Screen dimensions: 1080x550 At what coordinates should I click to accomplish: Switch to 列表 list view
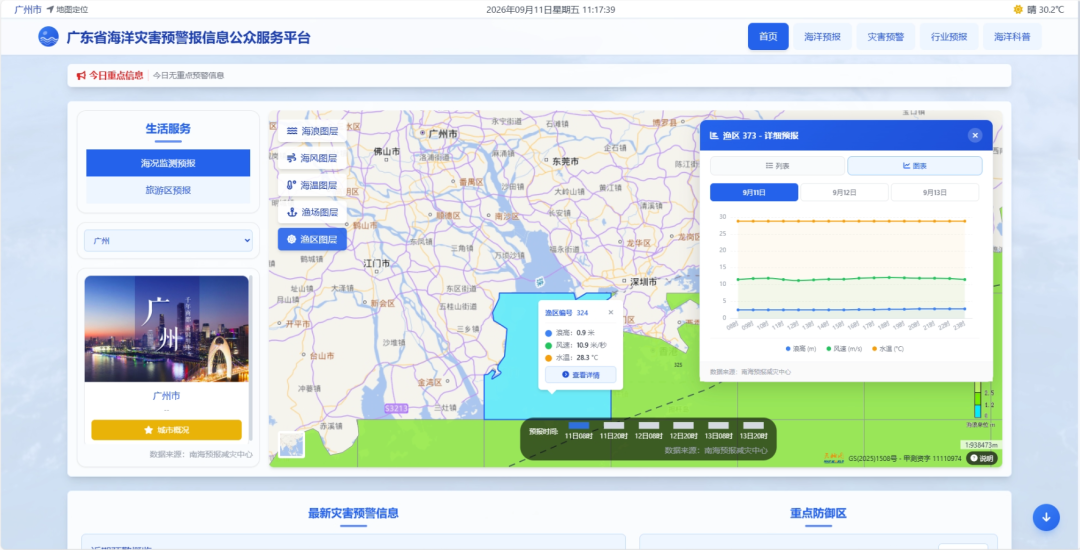coord(777,166)
